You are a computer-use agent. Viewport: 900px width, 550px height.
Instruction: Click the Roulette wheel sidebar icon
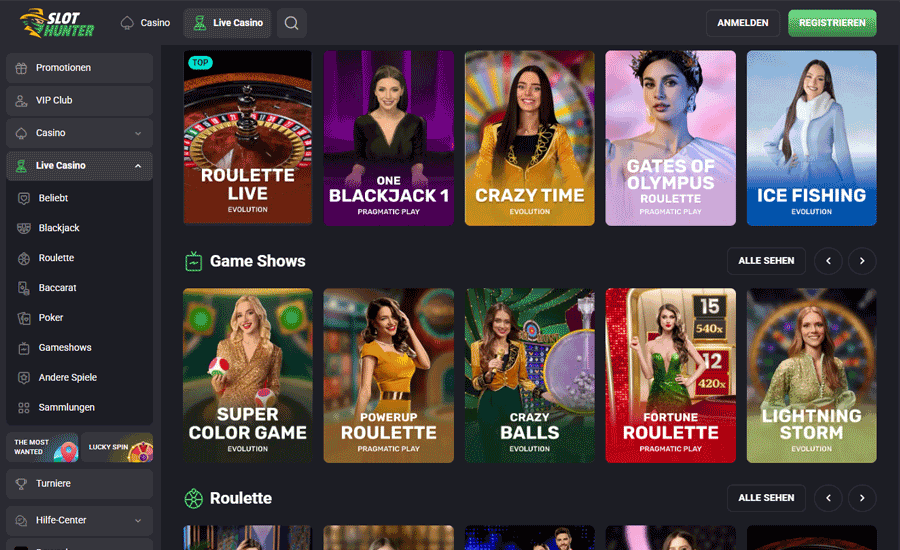click(24, 258)
